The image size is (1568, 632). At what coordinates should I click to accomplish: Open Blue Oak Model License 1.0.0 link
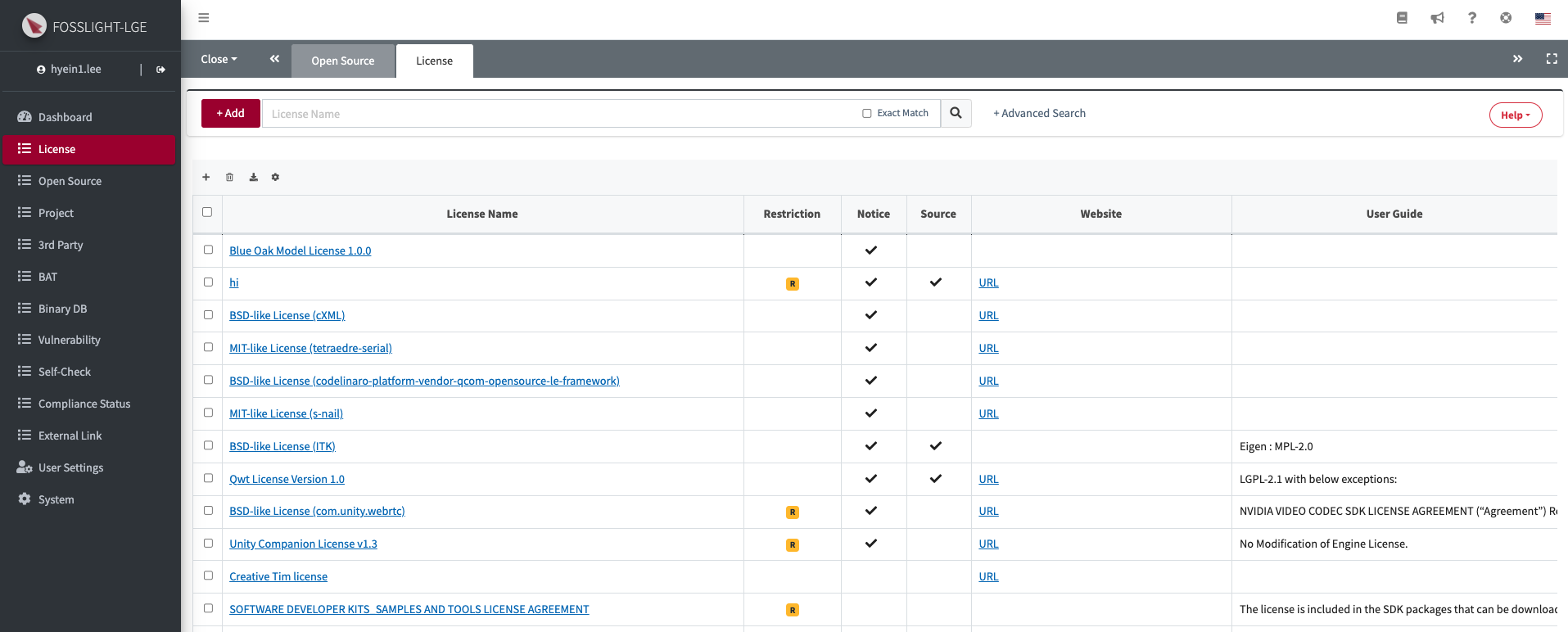300,251
